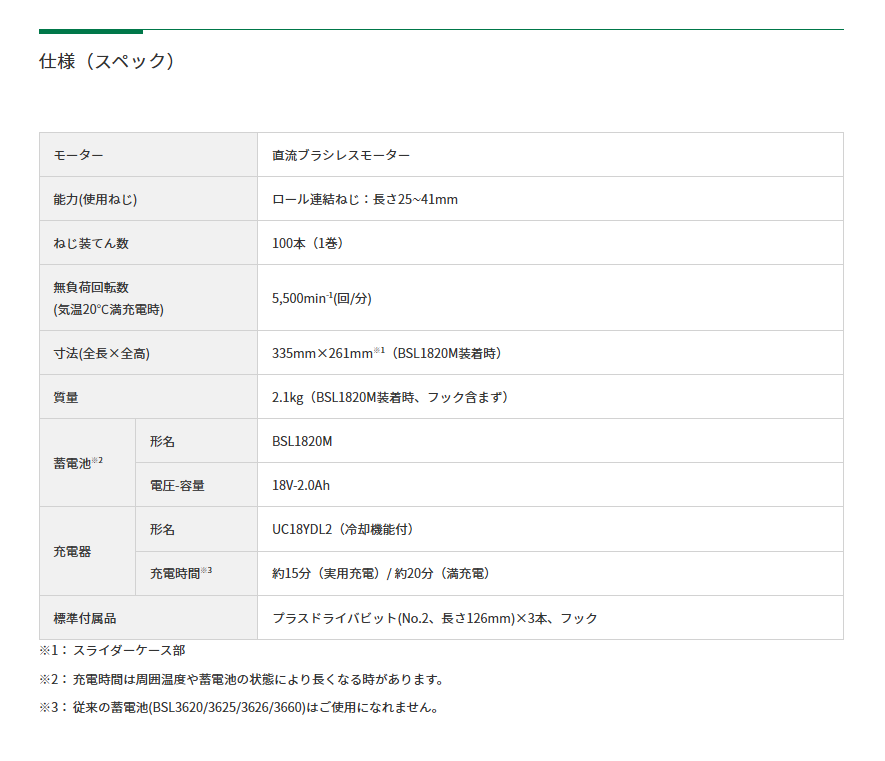
Task: Select the ねじ装てん数 row label
Action: 85,242
